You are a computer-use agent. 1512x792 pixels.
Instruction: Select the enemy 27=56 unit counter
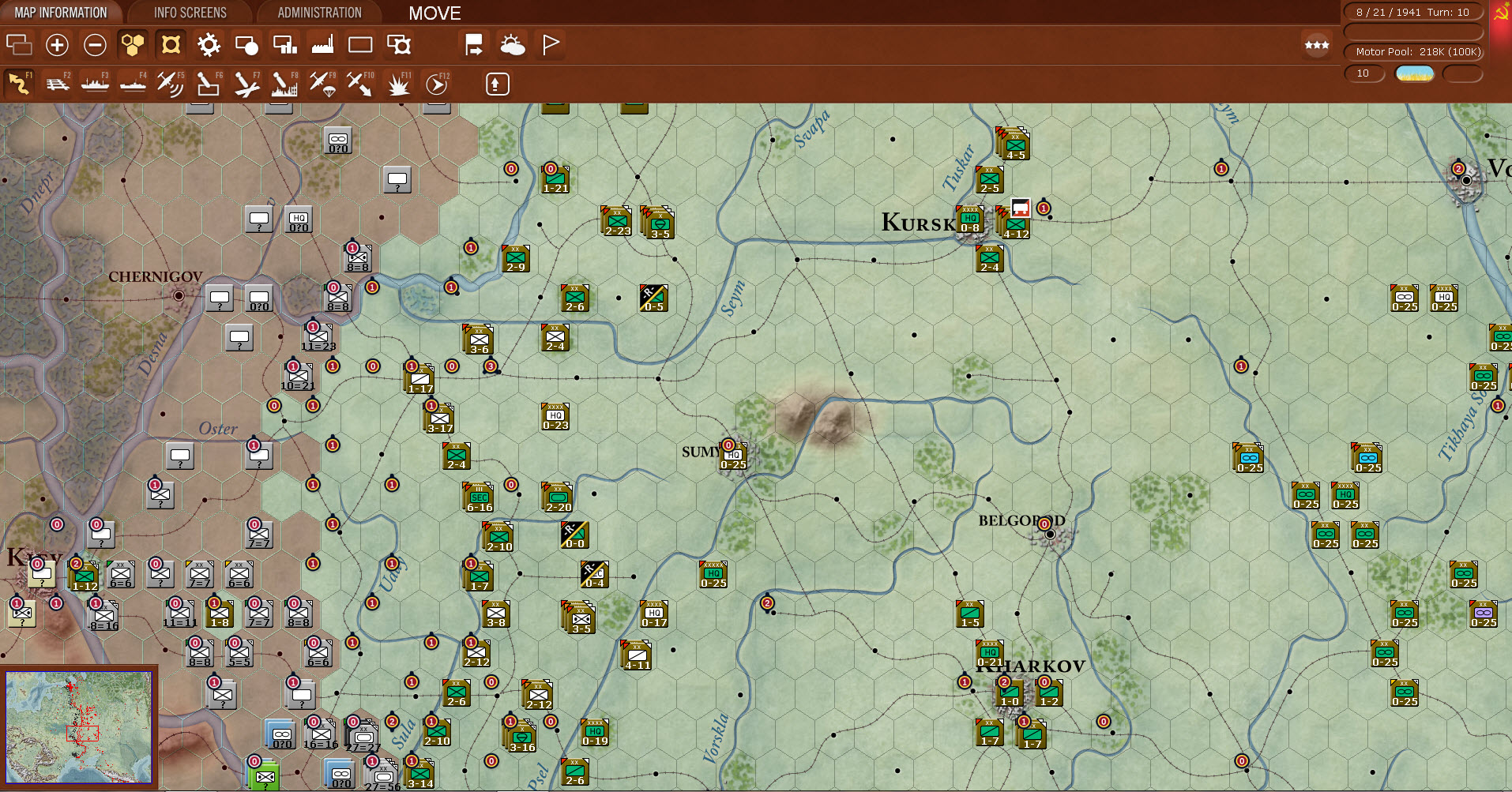(x=382, y=775)
